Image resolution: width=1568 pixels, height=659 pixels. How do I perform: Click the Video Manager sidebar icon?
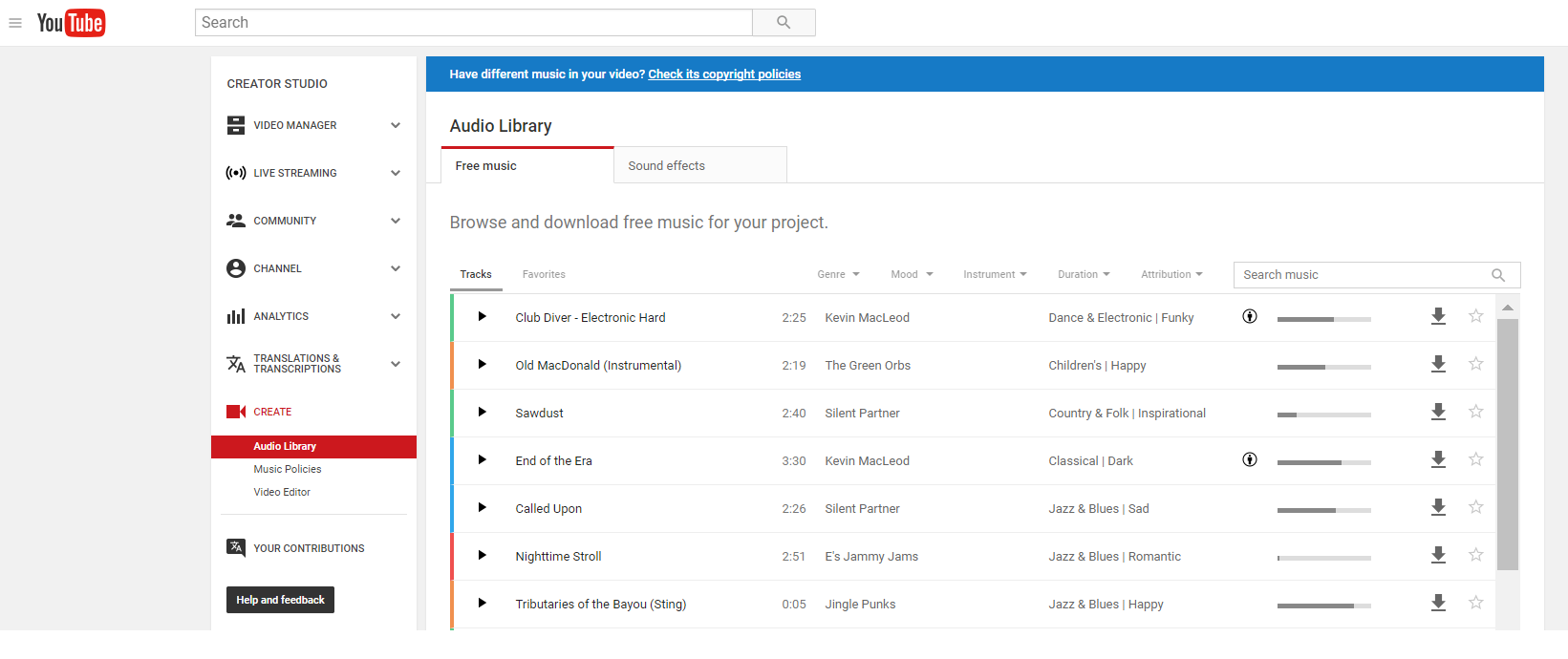[236, 125]
